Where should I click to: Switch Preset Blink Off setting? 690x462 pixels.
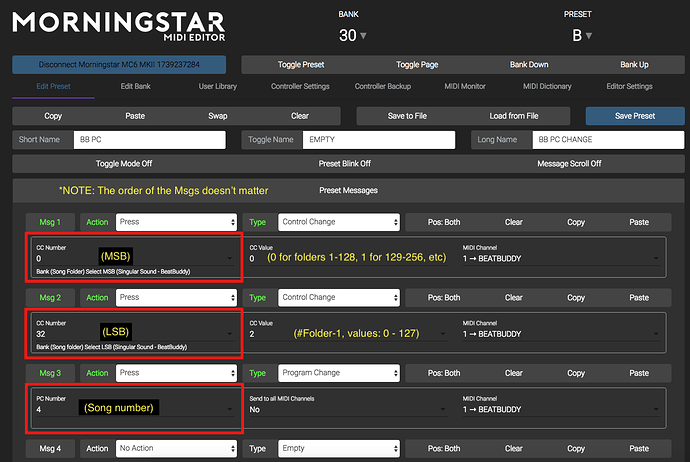pyautogui.click(x=345, y=164)
